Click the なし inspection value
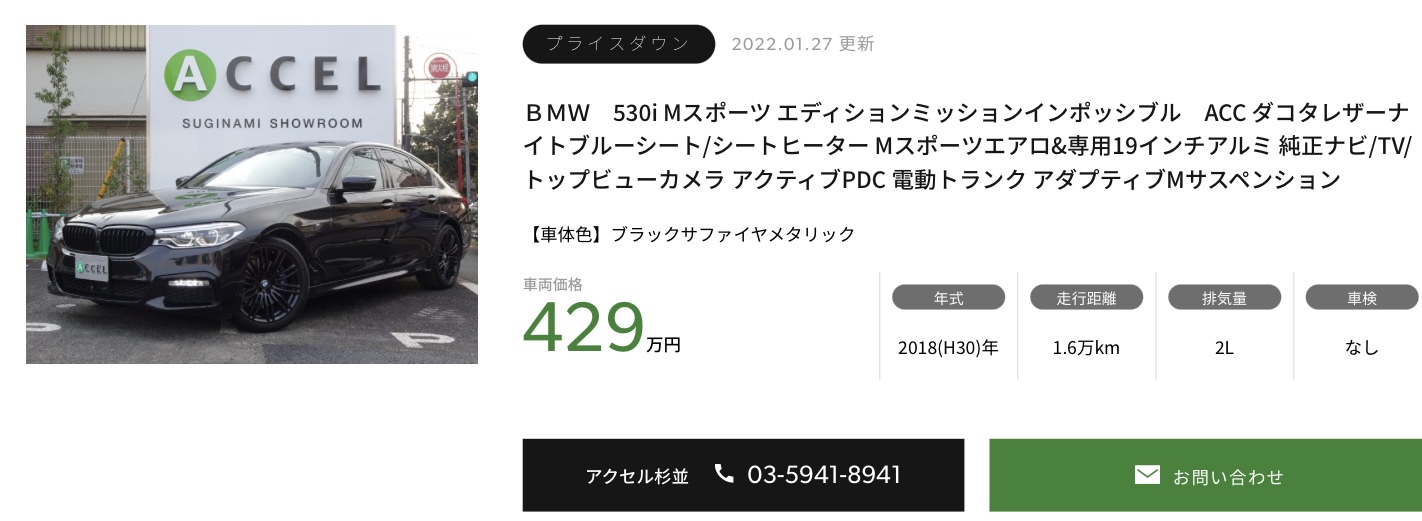The width and height of the screenshot is (1422, 521). [1361, 348]
